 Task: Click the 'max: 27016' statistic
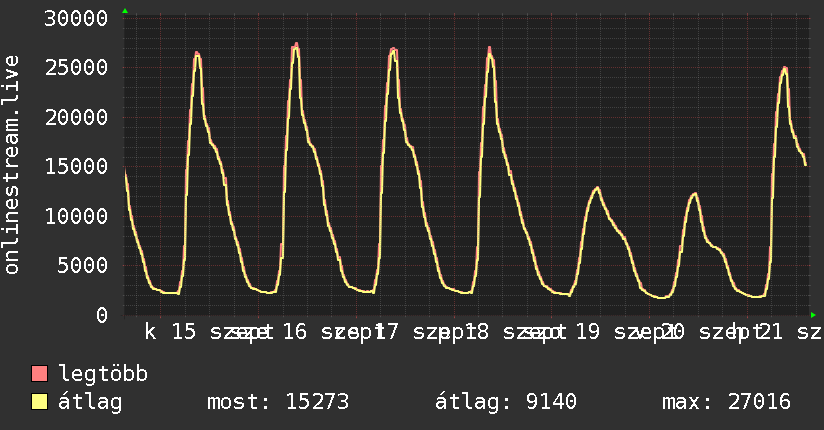pos(726,402)
